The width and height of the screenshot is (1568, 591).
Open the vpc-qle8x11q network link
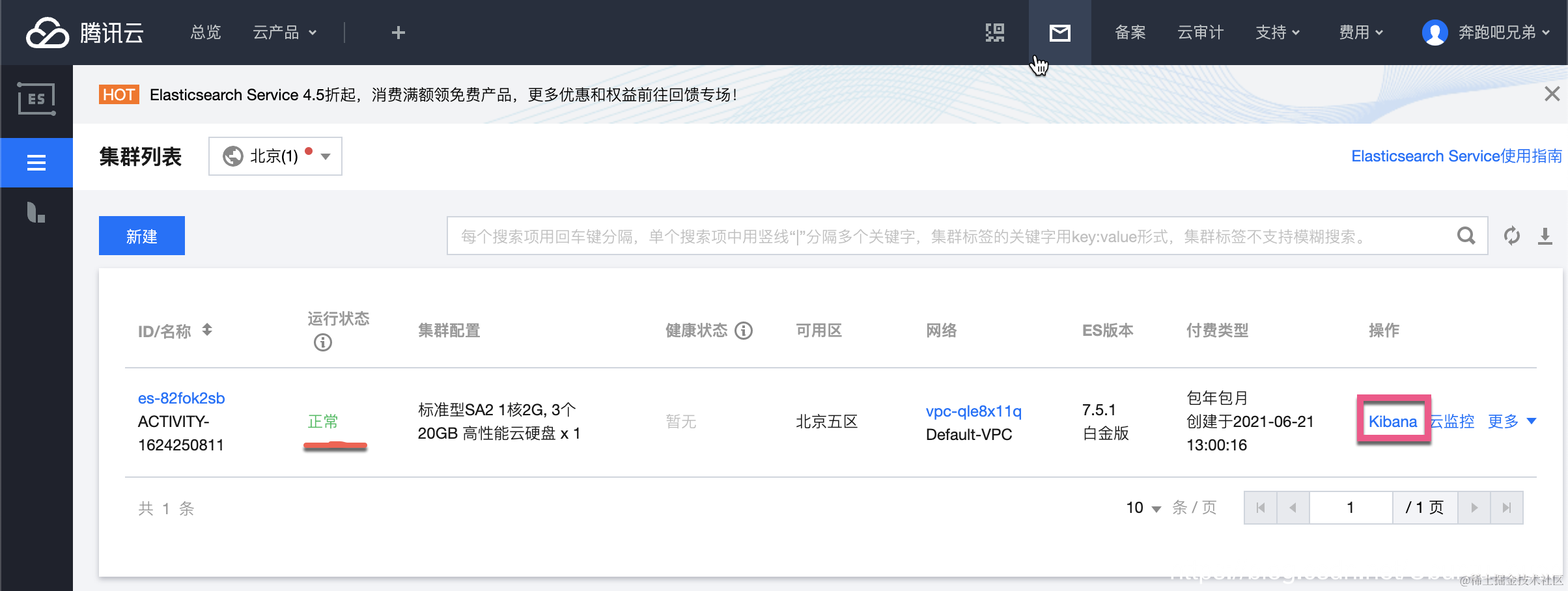pyautogui.click(x=973, y=411)
